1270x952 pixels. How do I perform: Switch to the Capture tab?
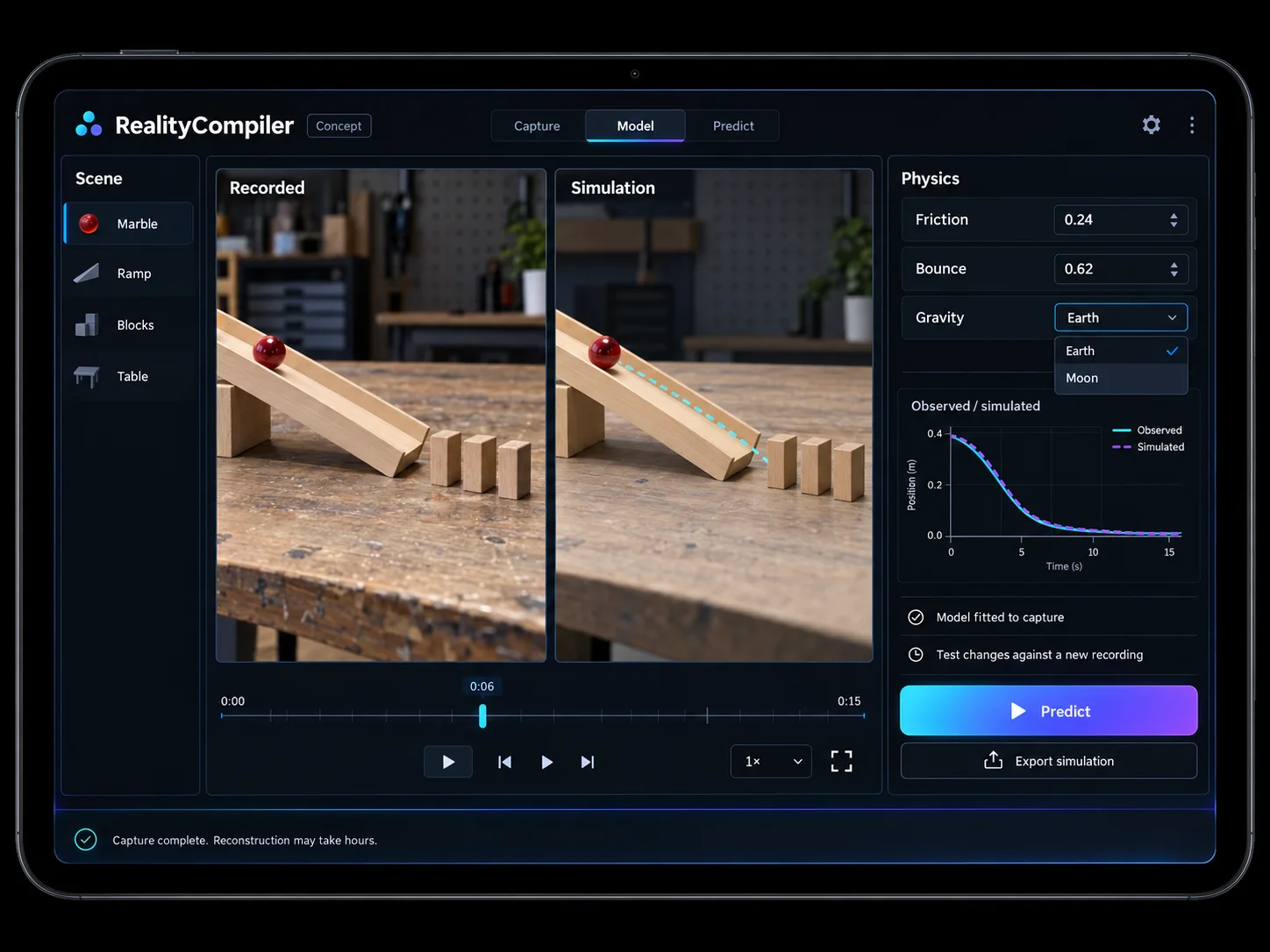(x=537, y=125)
